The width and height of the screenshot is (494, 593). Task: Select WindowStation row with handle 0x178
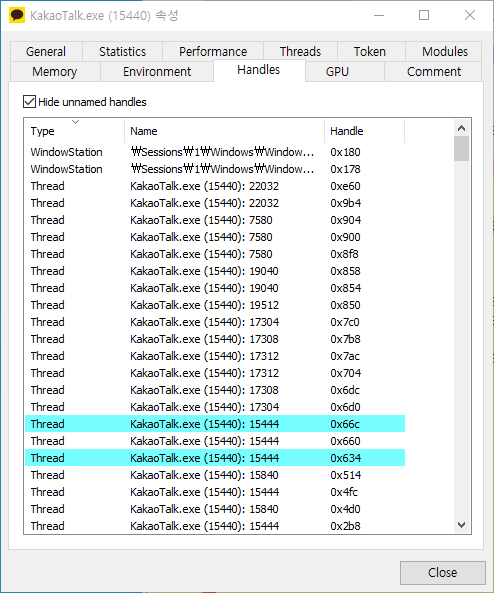tap(215, 169)
